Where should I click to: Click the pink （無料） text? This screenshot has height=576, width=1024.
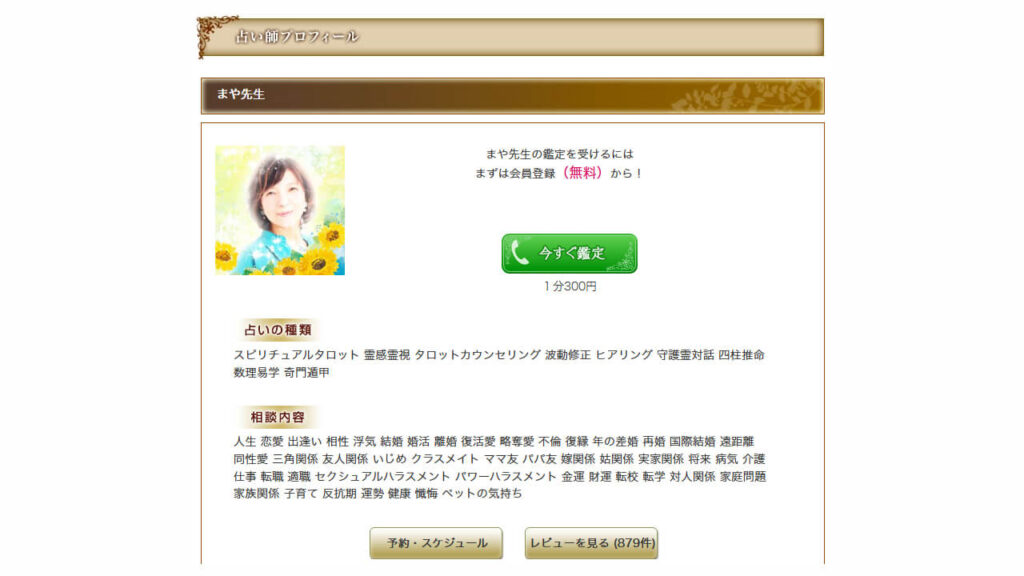pyautogui.click(x=582, y=173)
